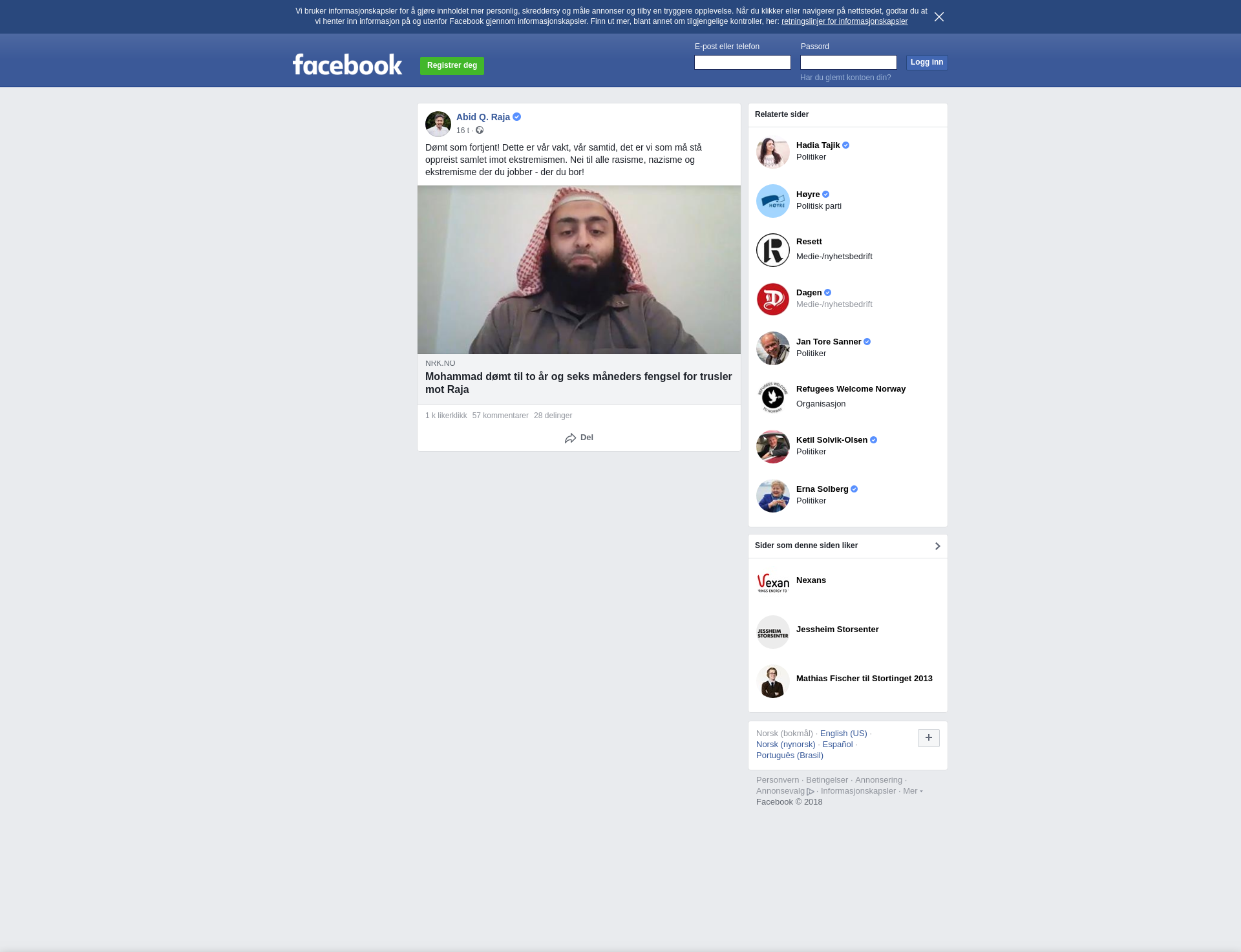Open the Betingelser footer link
The width and height of the screenshot is (1241, 952).
[827, 780]
